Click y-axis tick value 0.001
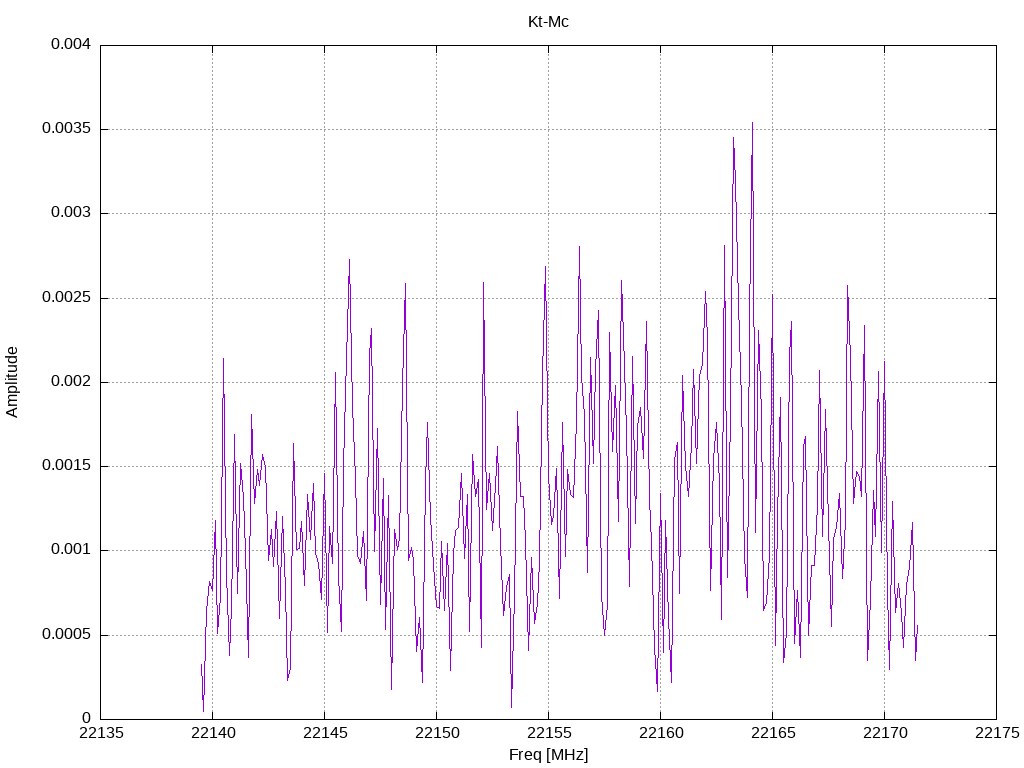The width and height of the screenshot is (1024, 768). pos(71,550)
